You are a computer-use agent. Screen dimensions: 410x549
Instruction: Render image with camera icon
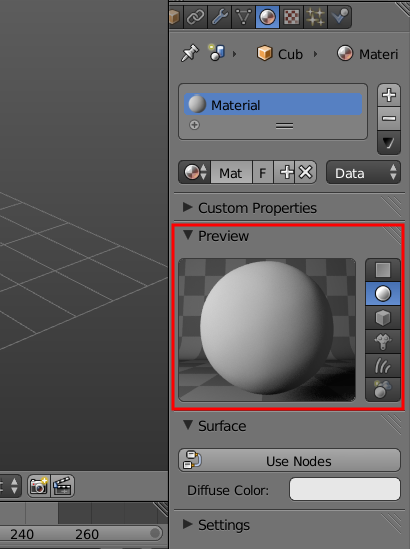point(39,486)
